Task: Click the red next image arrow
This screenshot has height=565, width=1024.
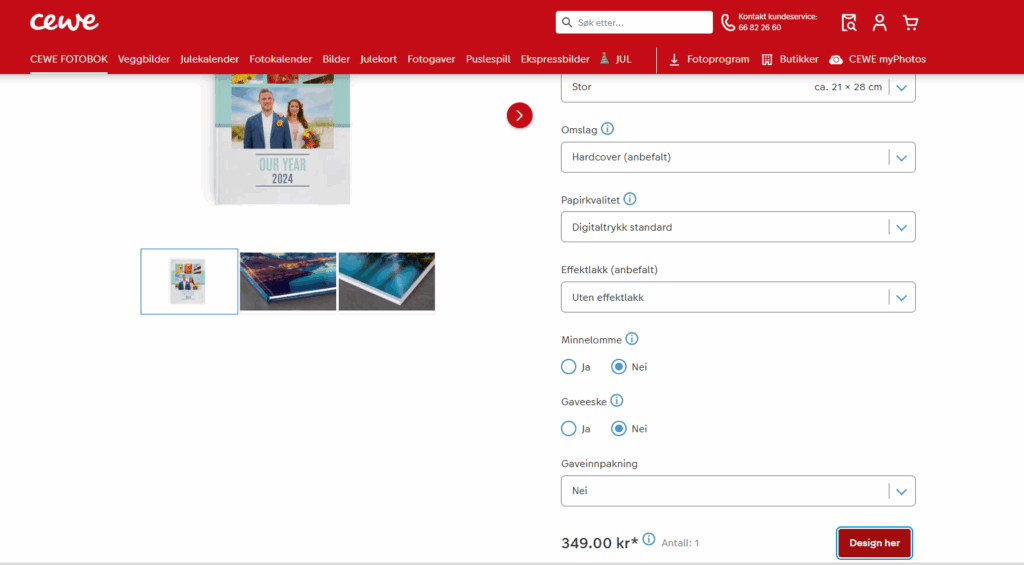Action: point(520,115)
